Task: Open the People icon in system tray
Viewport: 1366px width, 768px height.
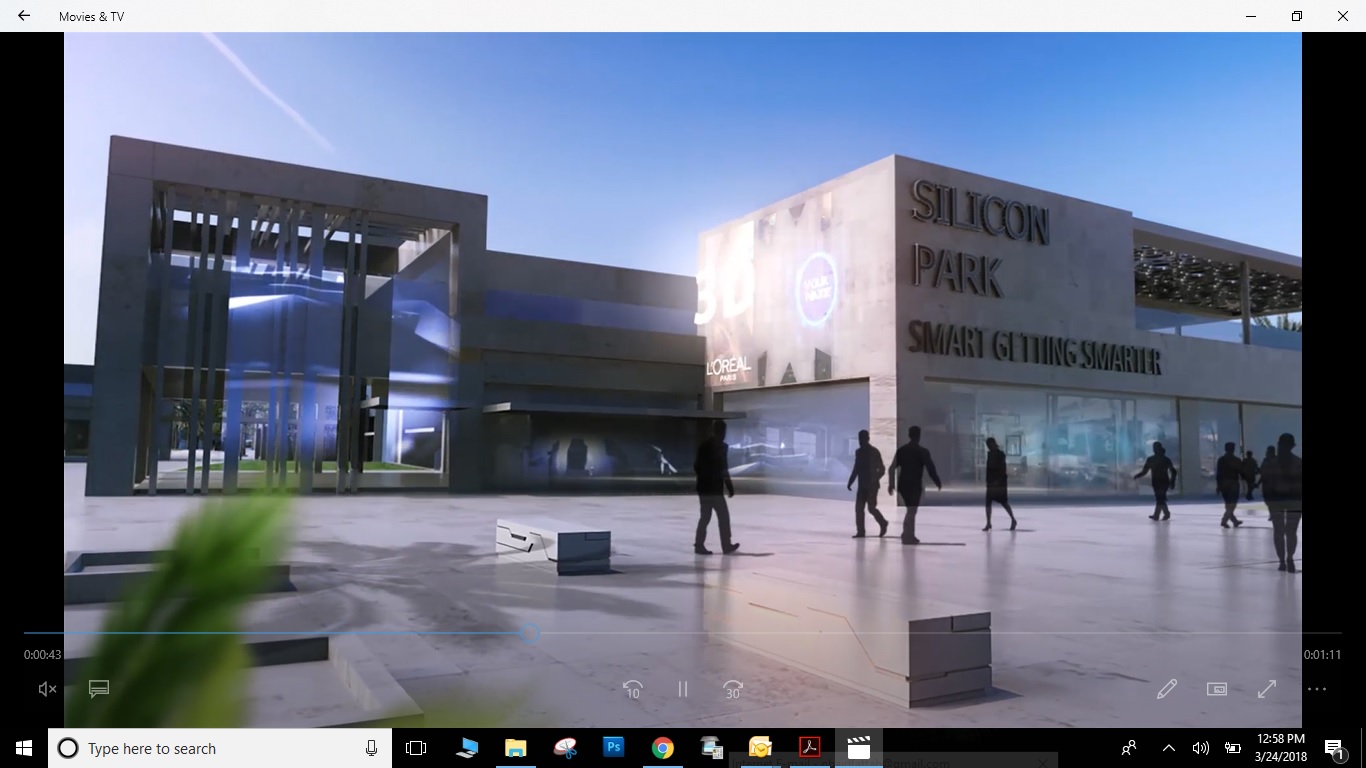Action: [x=1129, y=748]
